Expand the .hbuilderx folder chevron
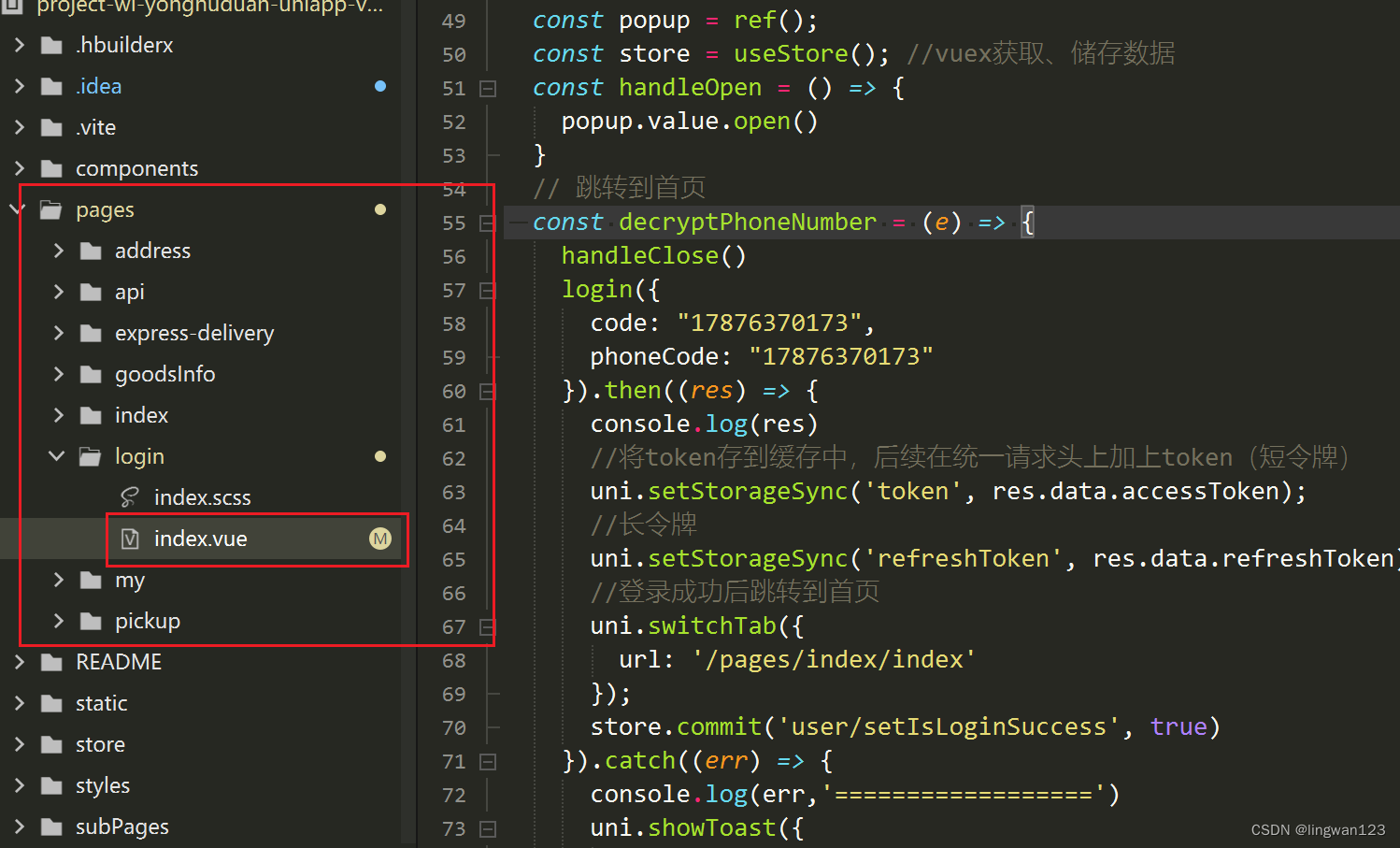 click(x=19, y=45)
